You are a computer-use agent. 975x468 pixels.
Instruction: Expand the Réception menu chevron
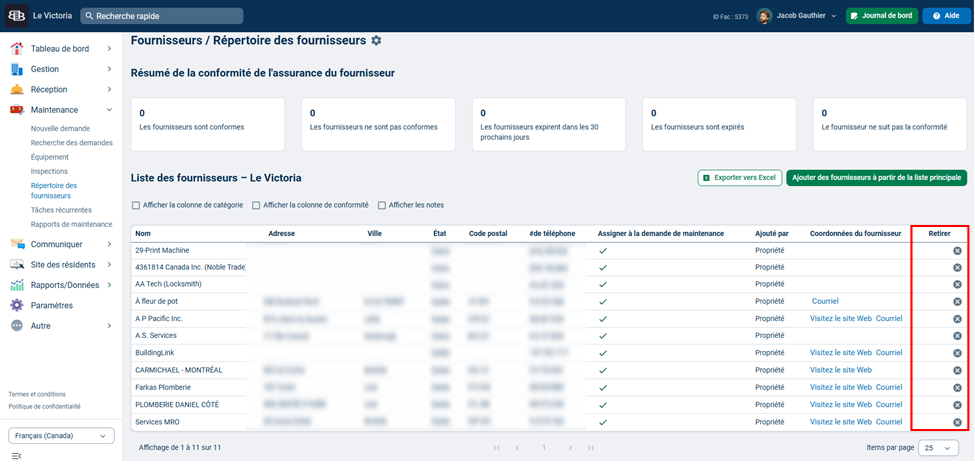pyautogui.click(x=109, y=89)
